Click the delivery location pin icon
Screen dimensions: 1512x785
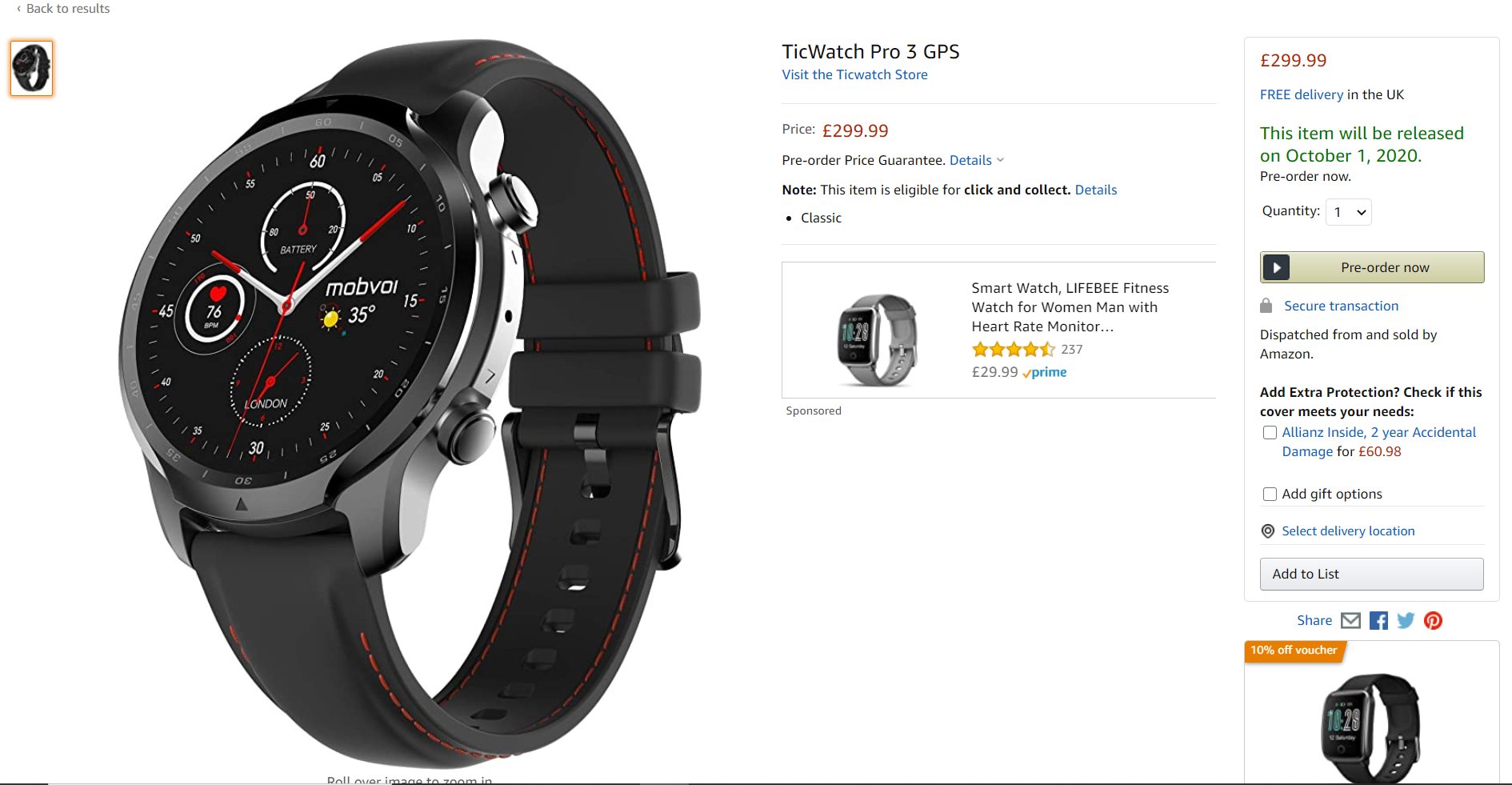point(1268,531)
